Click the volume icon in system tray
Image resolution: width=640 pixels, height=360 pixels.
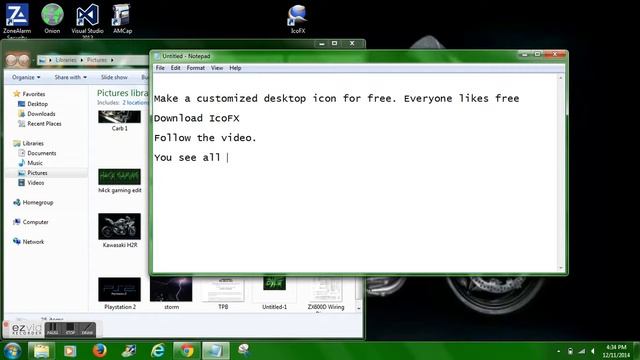point(593,351)
